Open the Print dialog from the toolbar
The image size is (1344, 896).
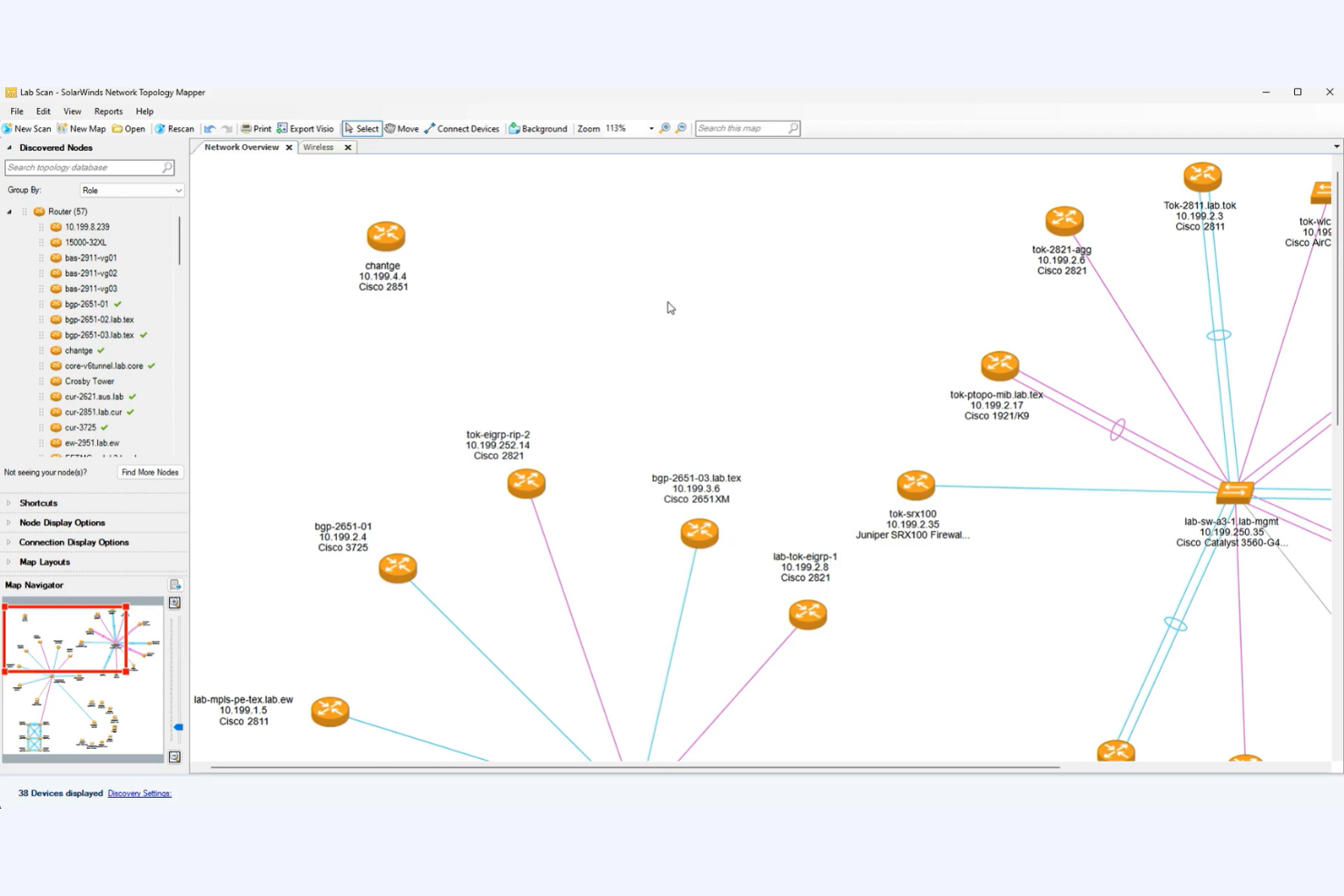tap(257, 128)
